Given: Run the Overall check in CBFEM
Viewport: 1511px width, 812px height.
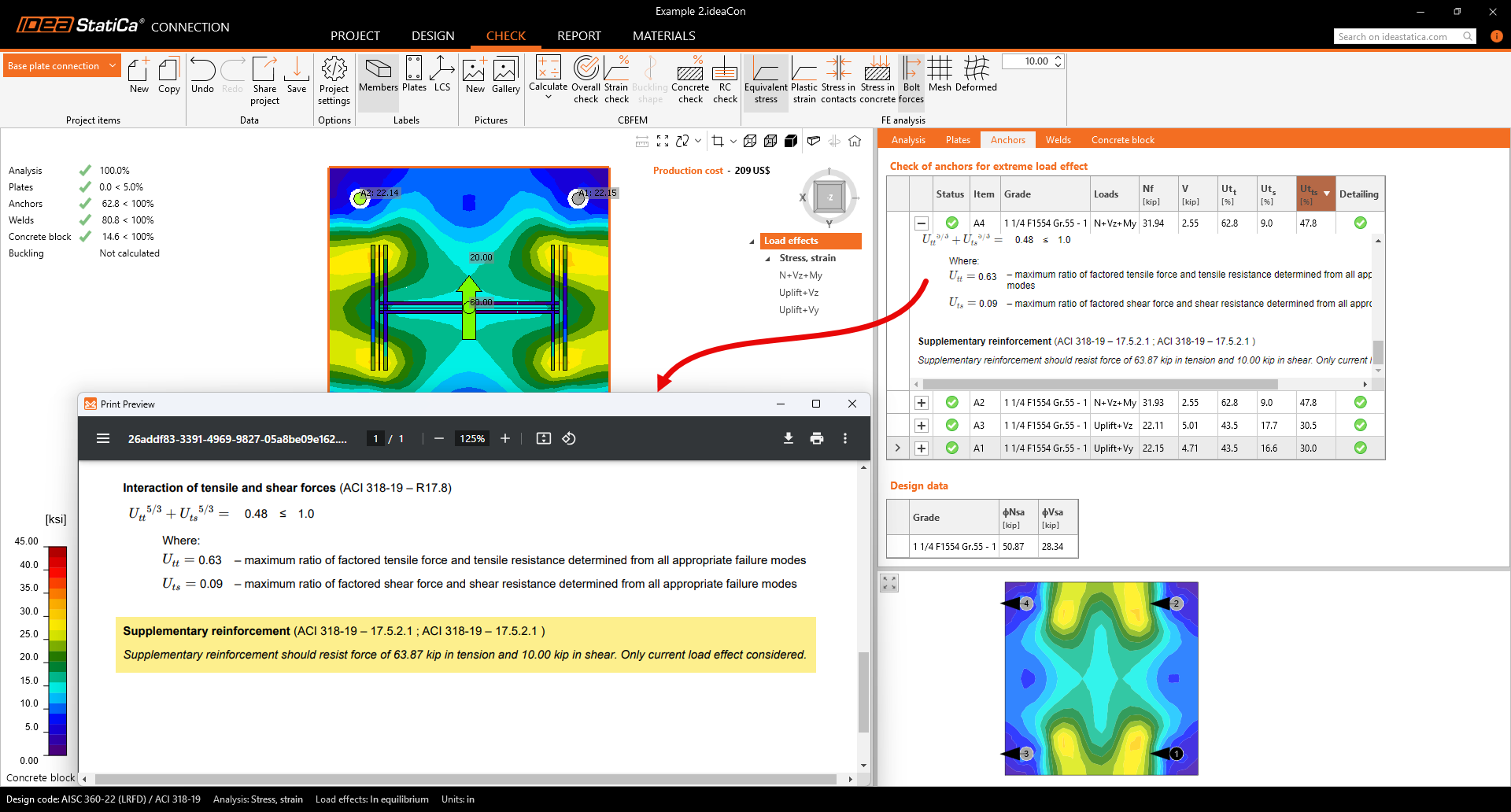Looking at the screenshot, I should tap(586, 79).
